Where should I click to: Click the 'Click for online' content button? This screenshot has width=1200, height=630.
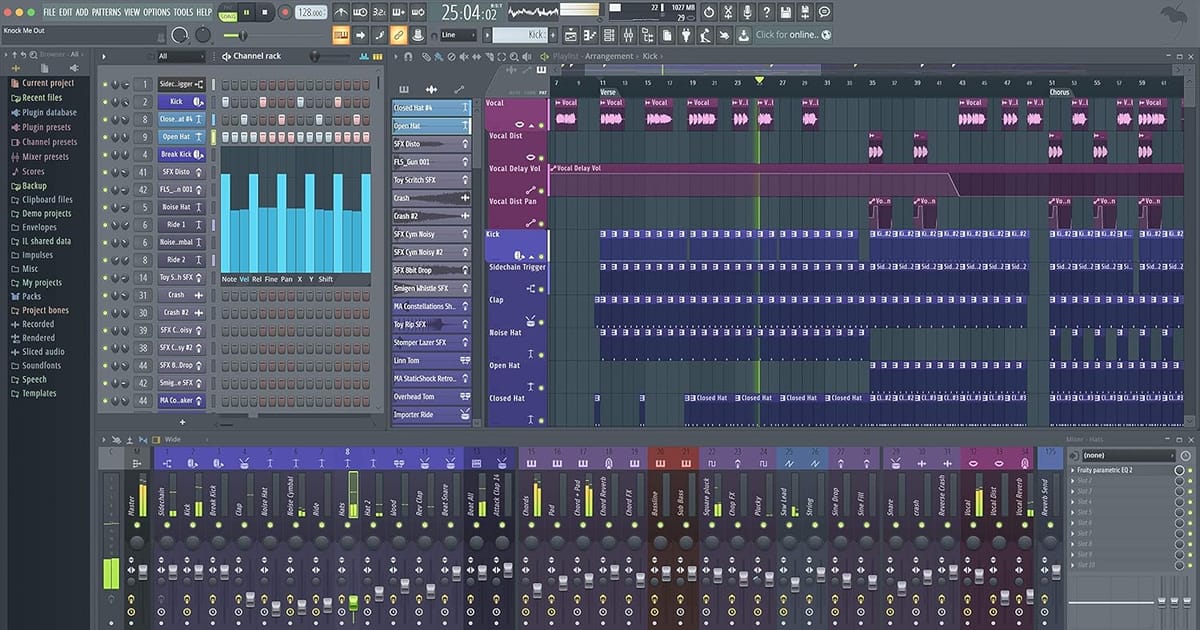[x=790, y=34]
